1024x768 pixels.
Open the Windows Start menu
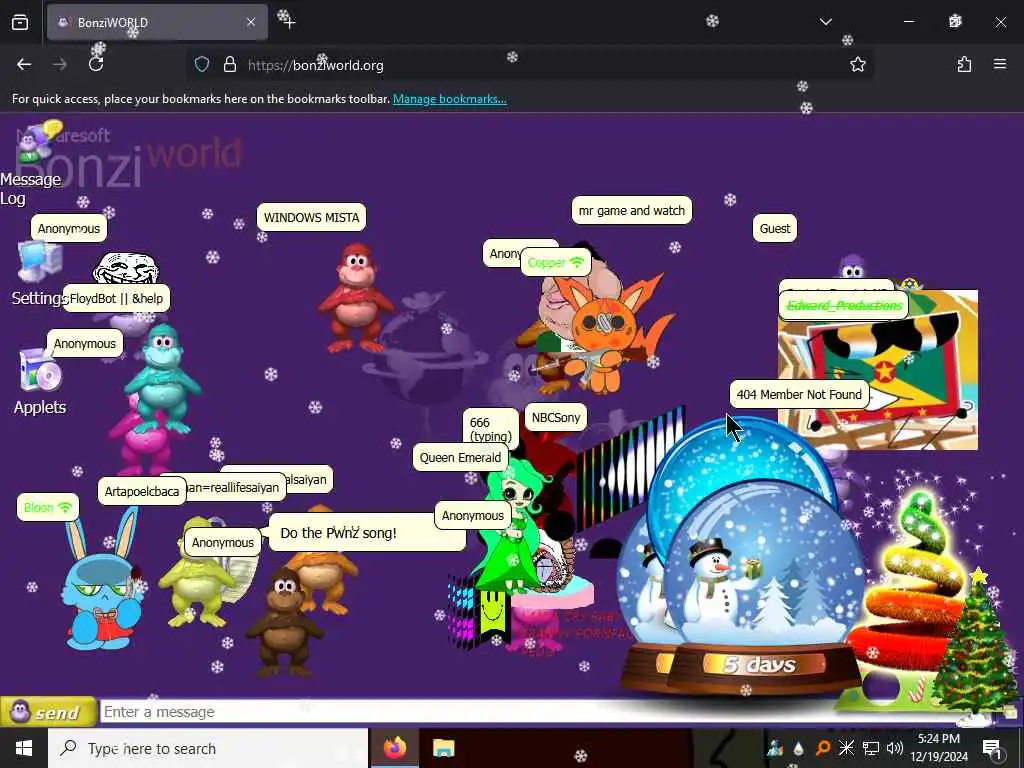(x=24, y=748)
